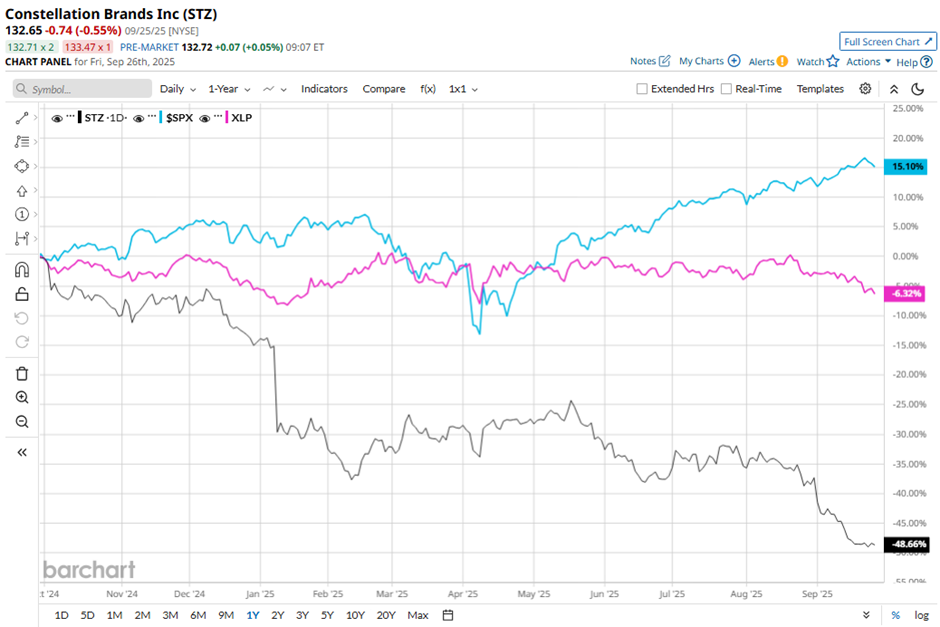Open the Full Screen Chart

pos(888,41)
